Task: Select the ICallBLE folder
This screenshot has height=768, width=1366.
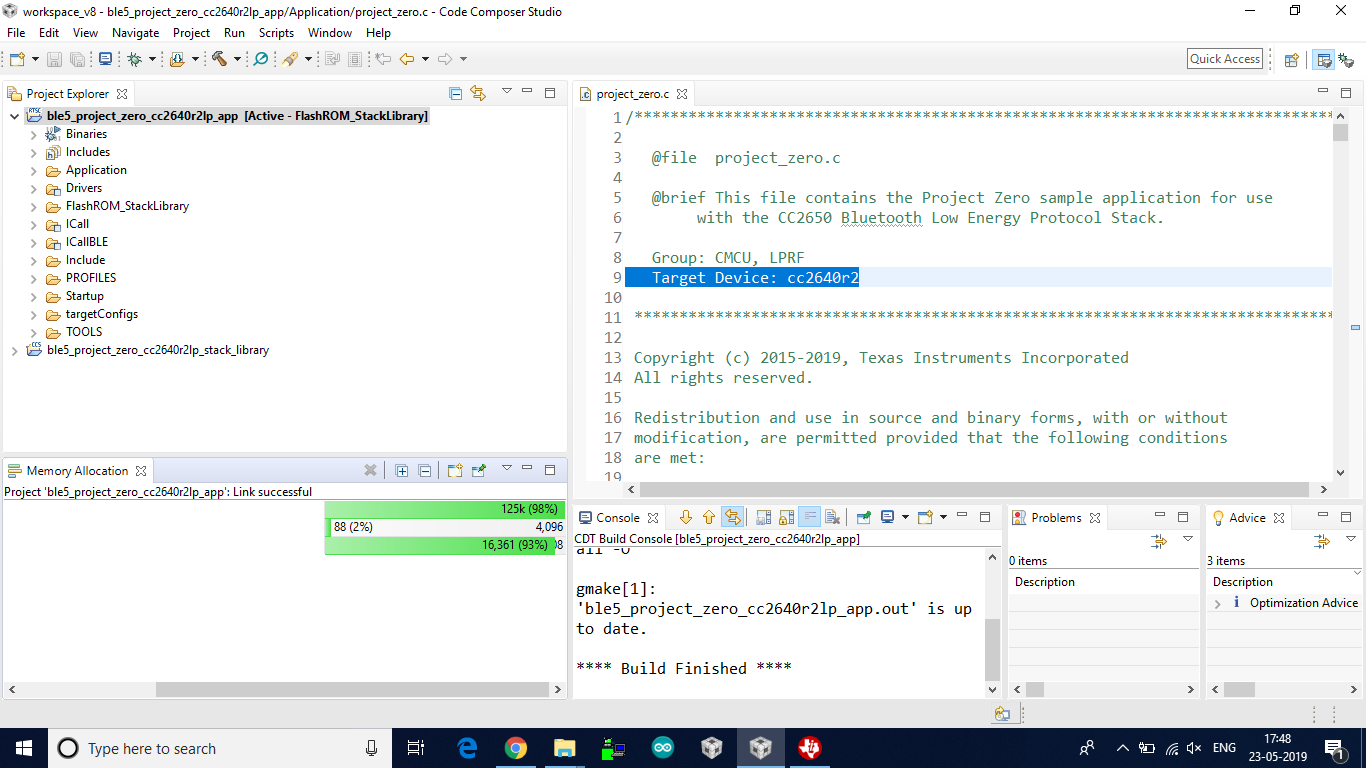Action: point(87,242)
